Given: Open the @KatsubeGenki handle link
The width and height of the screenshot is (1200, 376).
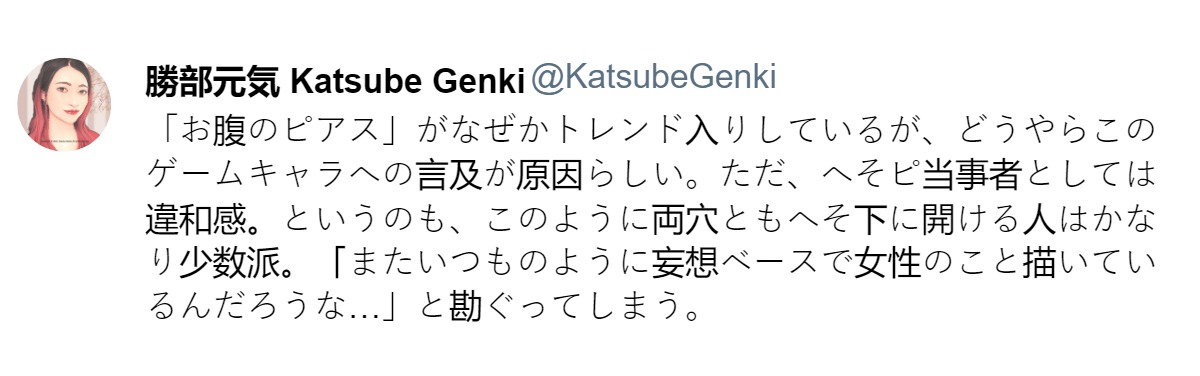Looking at the screenshot, I should coord(652,80).
